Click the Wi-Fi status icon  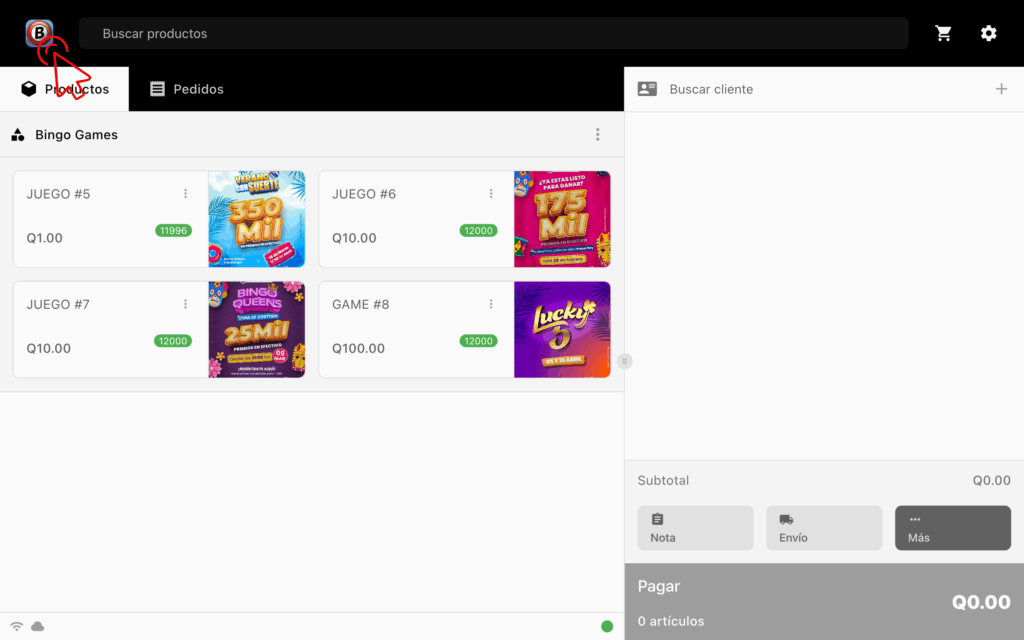[x=17, y=627]
